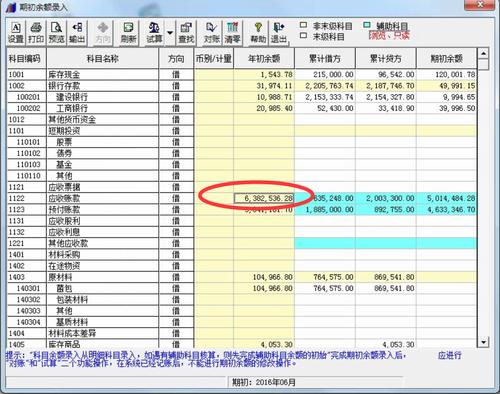Click the 辅助科目 legend box
Image resolution: width=500 pixels, height=394 pixels.
(367, 25)
